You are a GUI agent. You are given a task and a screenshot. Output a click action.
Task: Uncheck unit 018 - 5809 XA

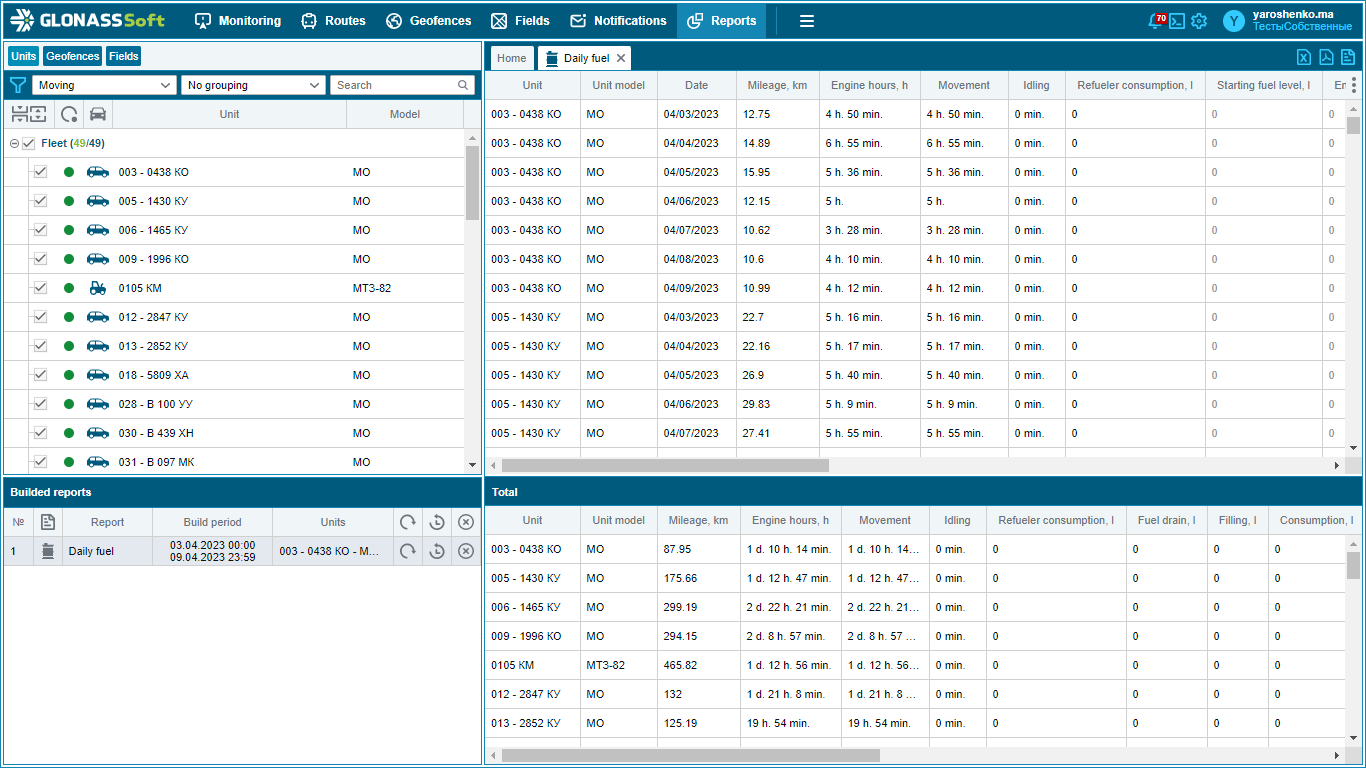point(40,375)
